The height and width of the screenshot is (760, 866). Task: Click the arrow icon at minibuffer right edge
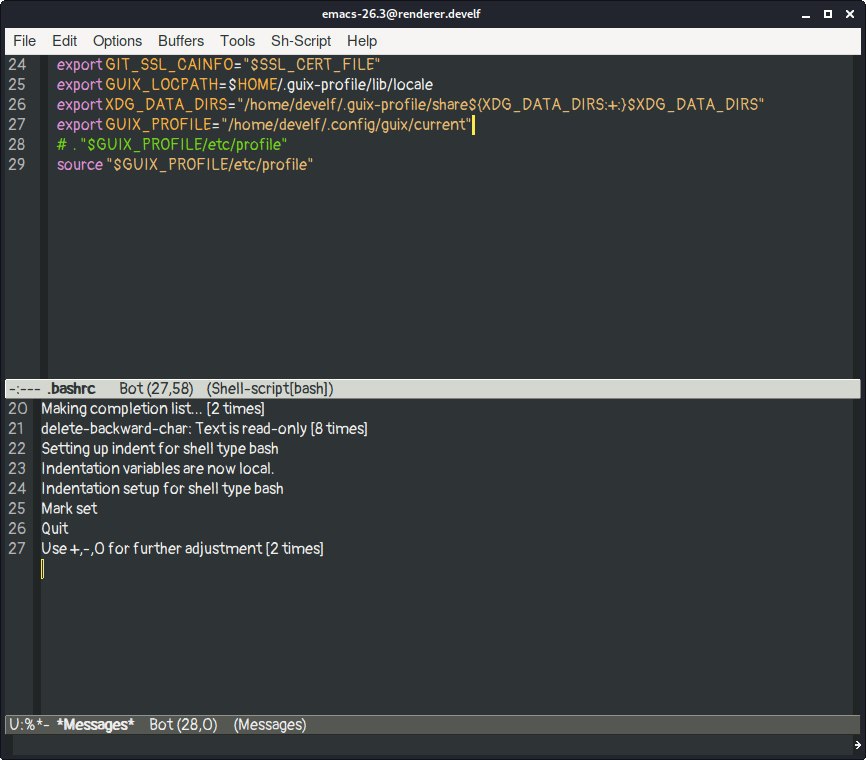[x=858, y=745]
